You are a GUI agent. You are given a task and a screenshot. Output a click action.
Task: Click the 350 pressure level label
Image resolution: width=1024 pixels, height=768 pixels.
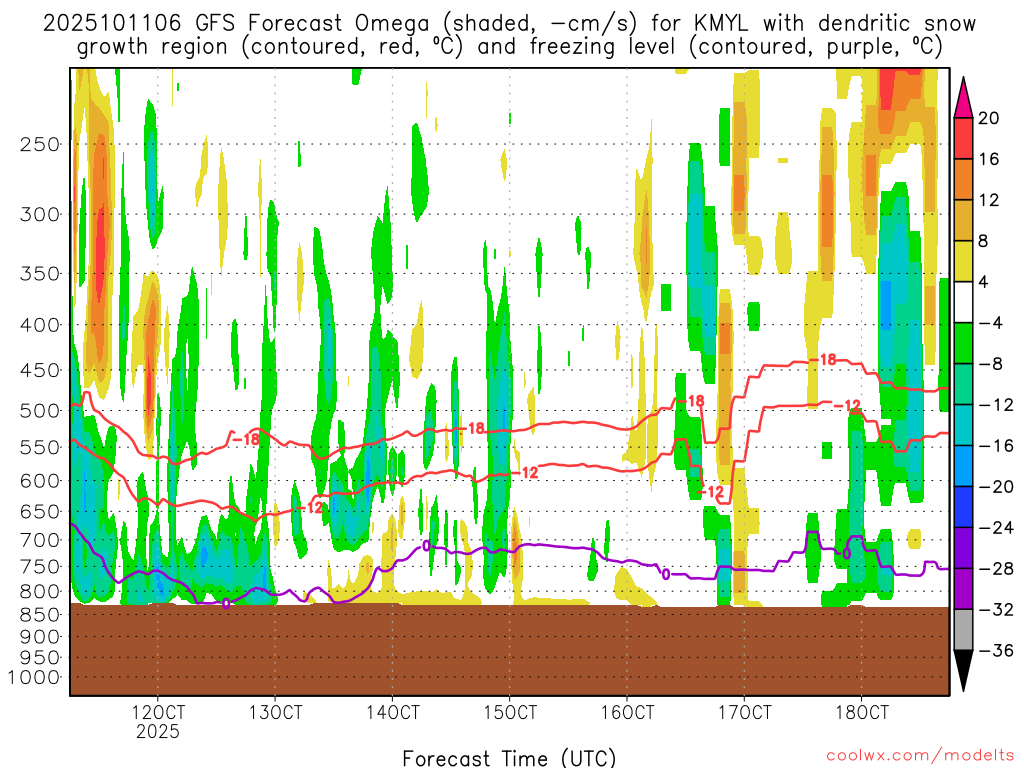40,274
